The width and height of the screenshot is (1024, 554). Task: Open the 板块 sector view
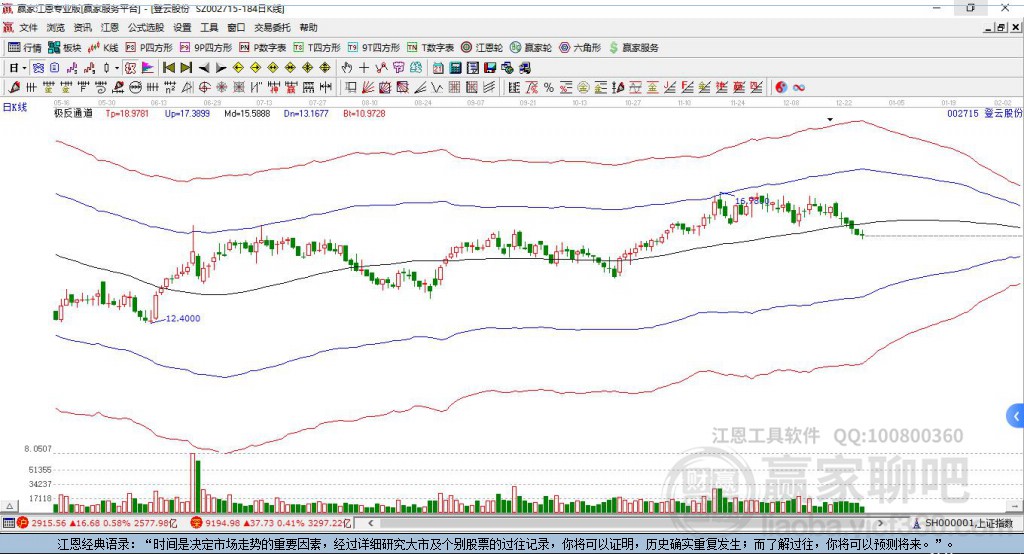pyautogui.click(x=65, y=48)
